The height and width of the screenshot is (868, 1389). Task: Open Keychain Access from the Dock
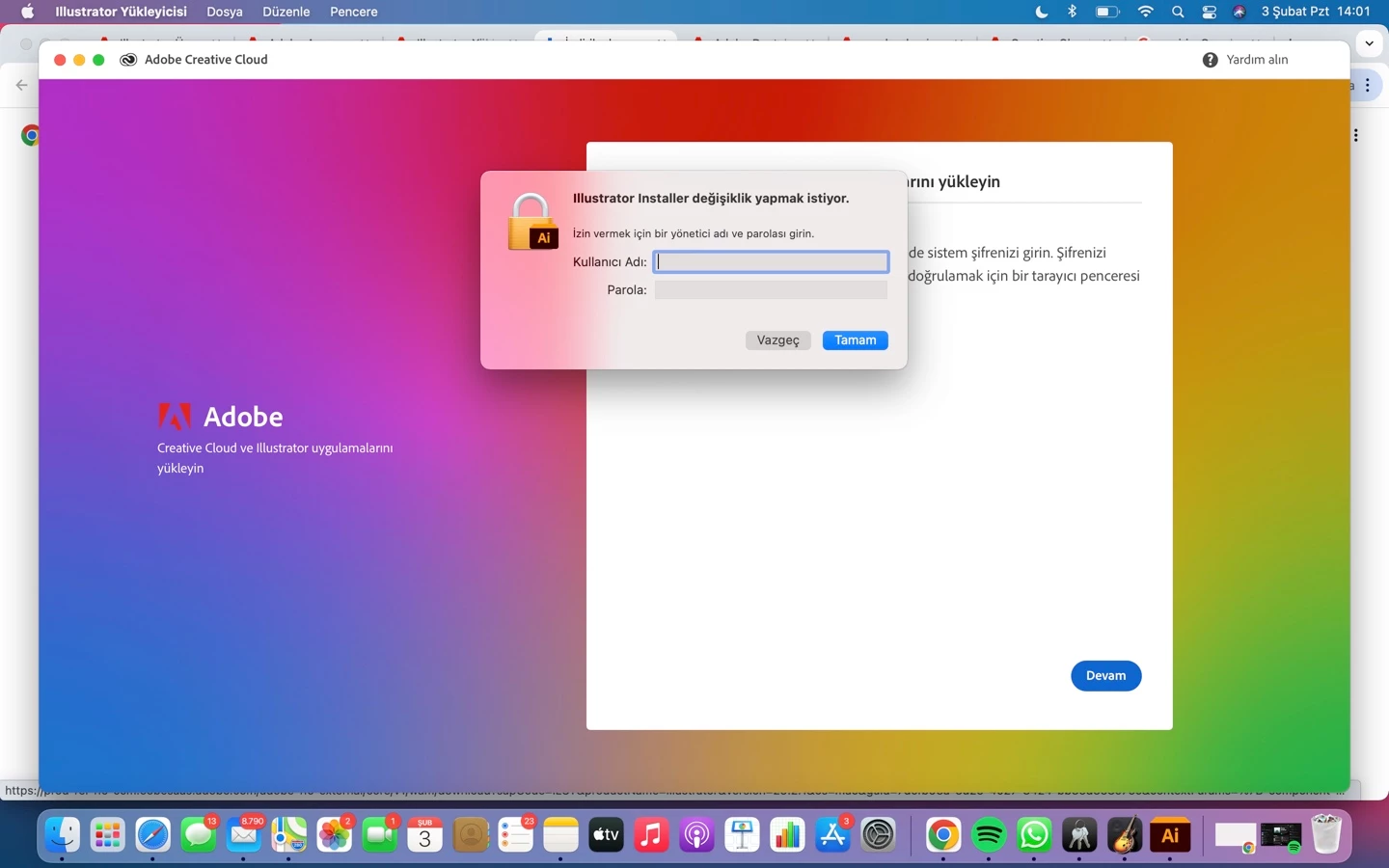1079,835
